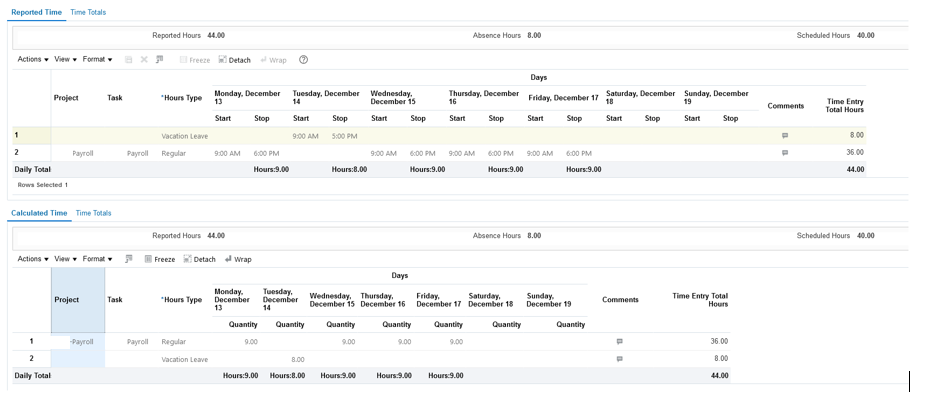This screenshot has width=937, height=397.
Task: Open comment icon for Vacation Leave row in Reported Time
Action: pyautogui.click(x=785, y=136)
